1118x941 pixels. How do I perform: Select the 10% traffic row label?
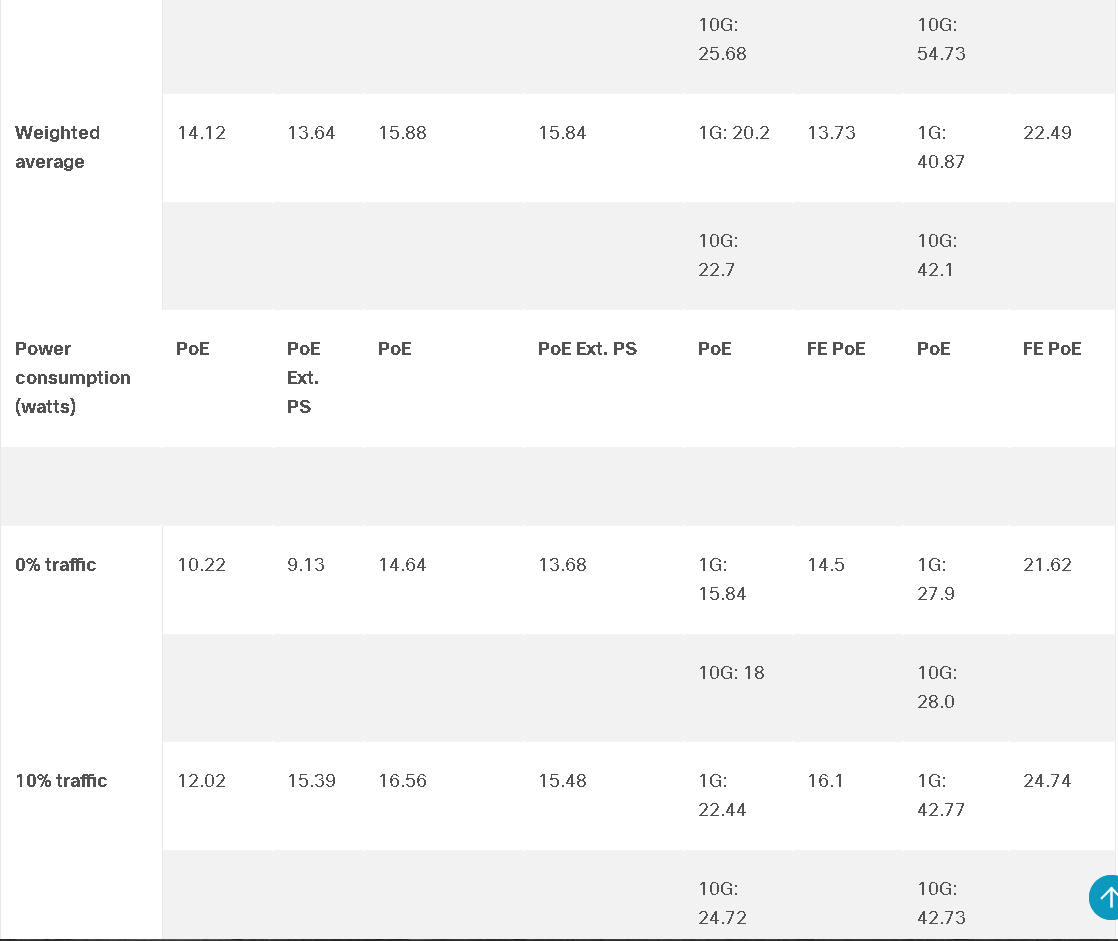[61, 781]
